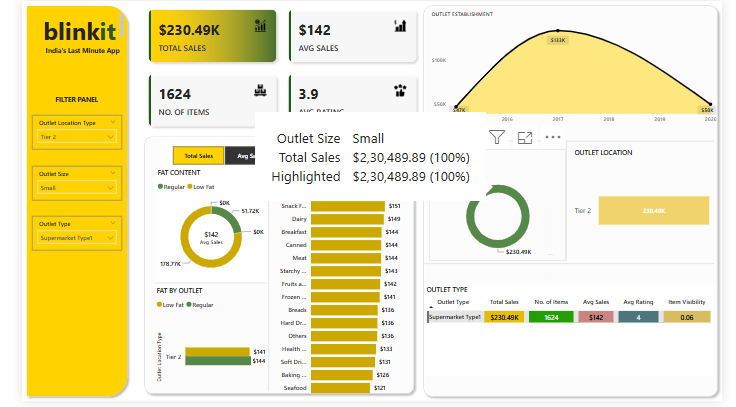This screenshot has width=736, height=407.
Task: Toggle Low Fat legend in Fat Content
Action: pyautogui.click(x=201, y=187)
